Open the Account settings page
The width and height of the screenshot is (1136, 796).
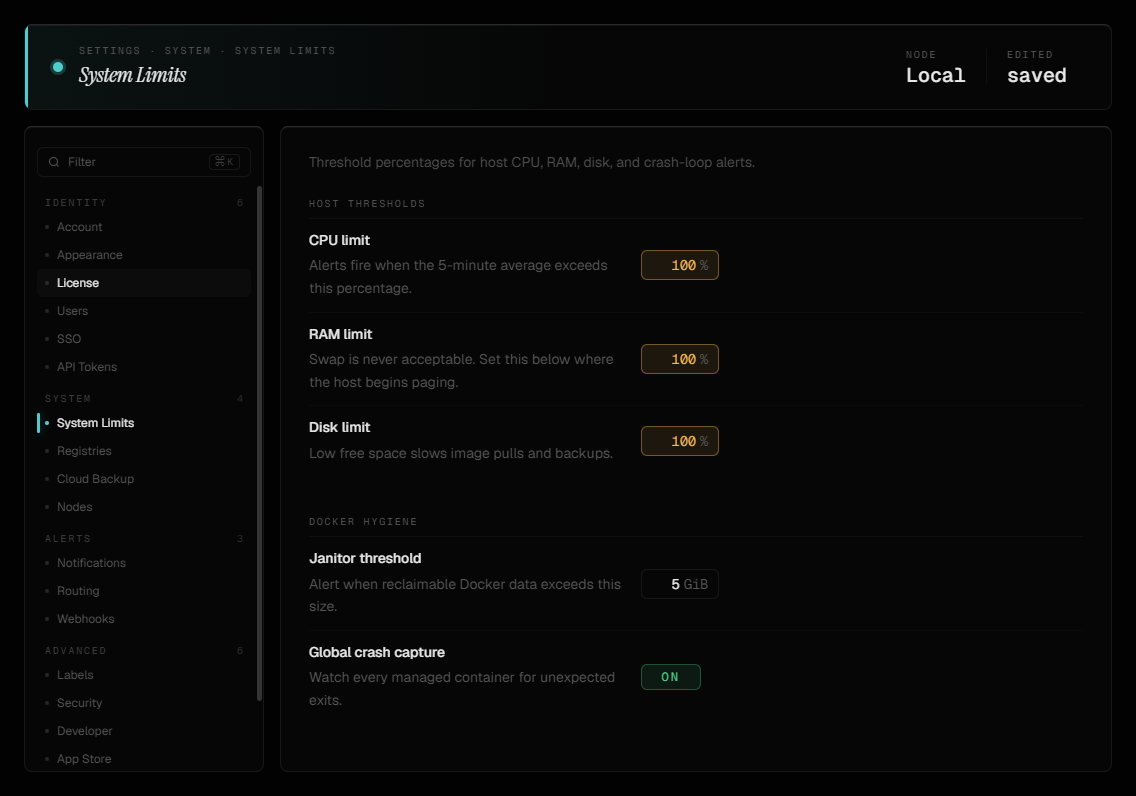(x=143, y=227)
